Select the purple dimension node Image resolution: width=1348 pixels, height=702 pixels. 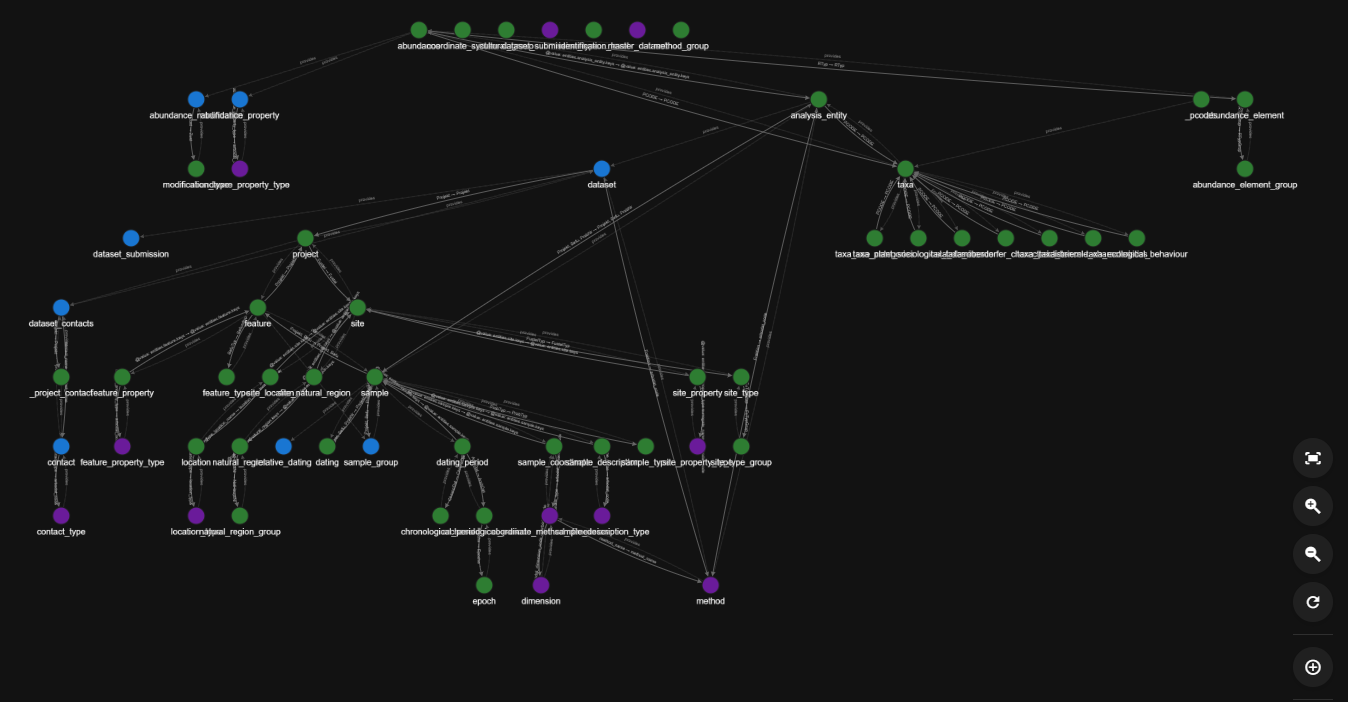pyautogui.click(x=541, y=585)
